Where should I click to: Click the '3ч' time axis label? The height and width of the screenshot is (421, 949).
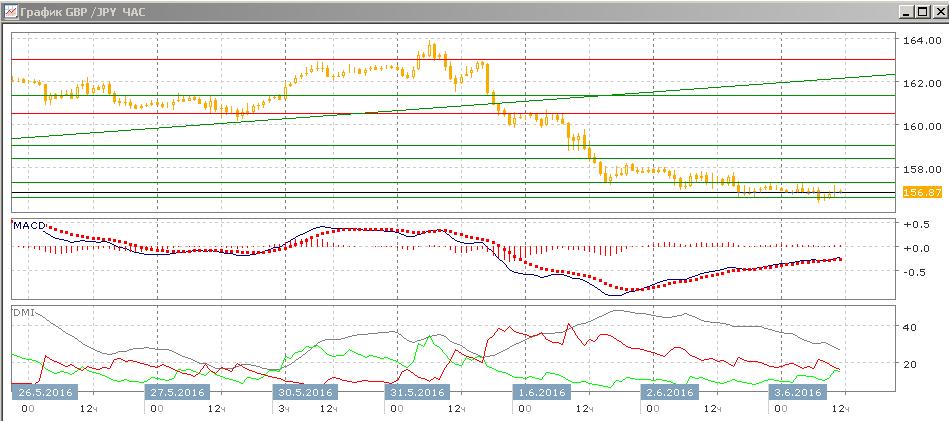pyautogui.click(x=285, y=410)
